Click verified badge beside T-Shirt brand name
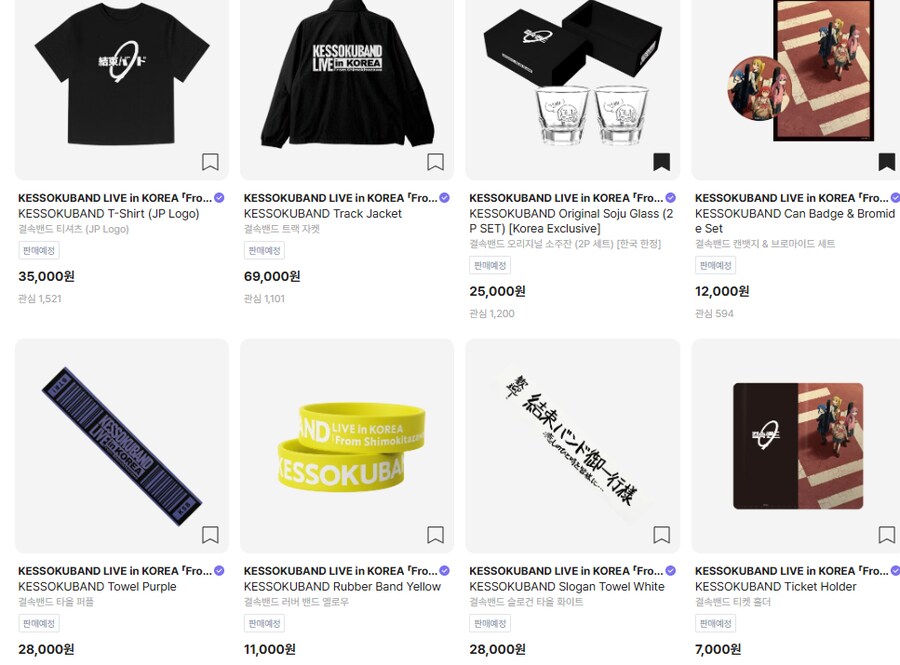The height and width of the screenshot is (665, 900). click(x=219, y=198)
